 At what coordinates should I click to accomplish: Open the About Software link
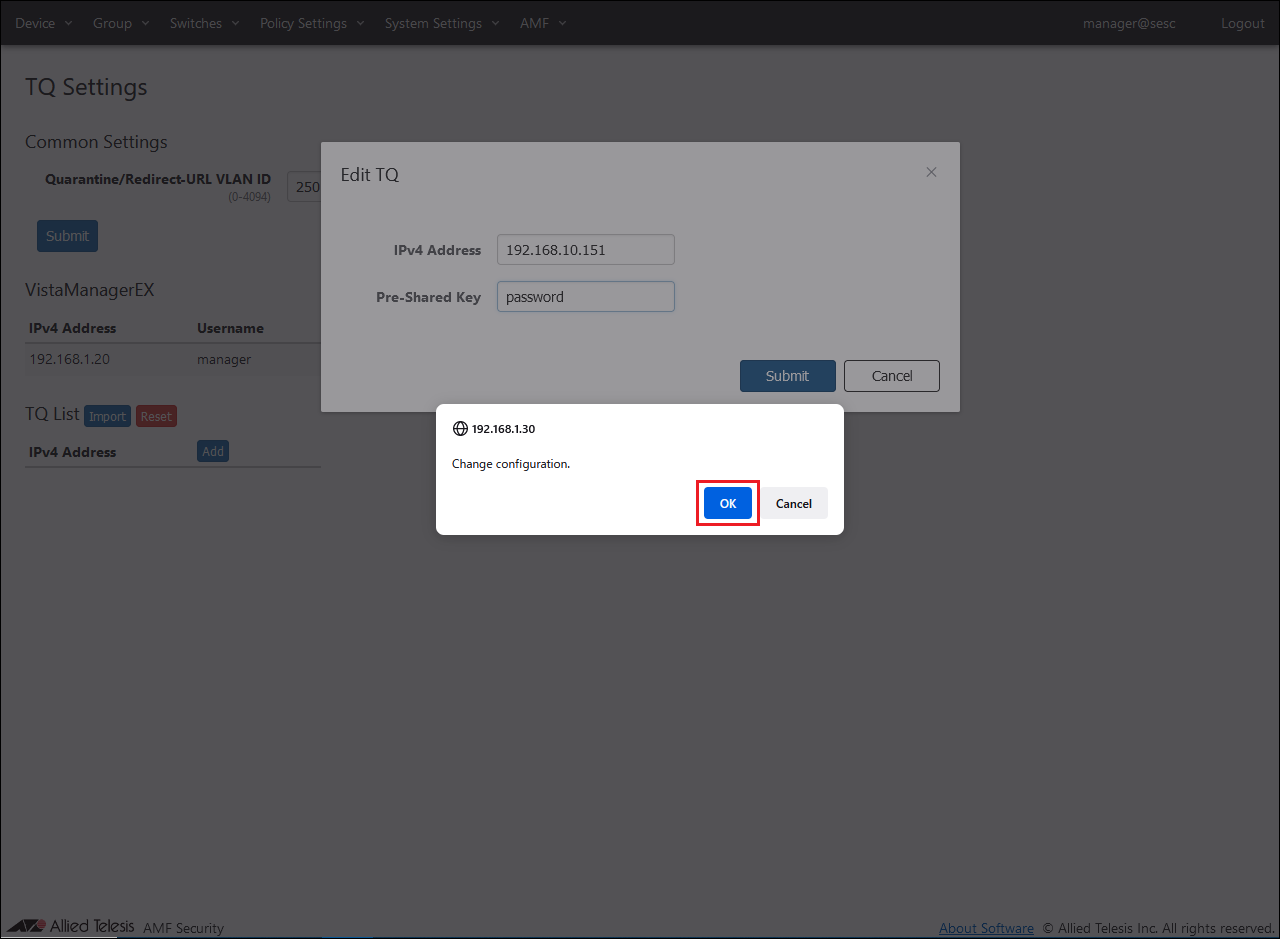click(986, 928)
